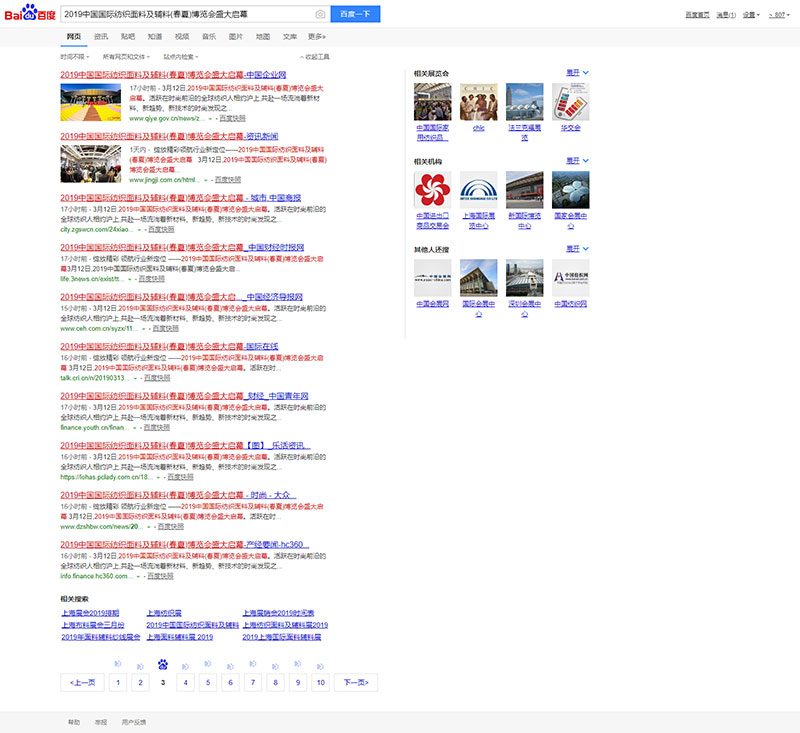The image size is (800, 733).
Task: Go to results page 1
Action: click(x=118, y=683)
